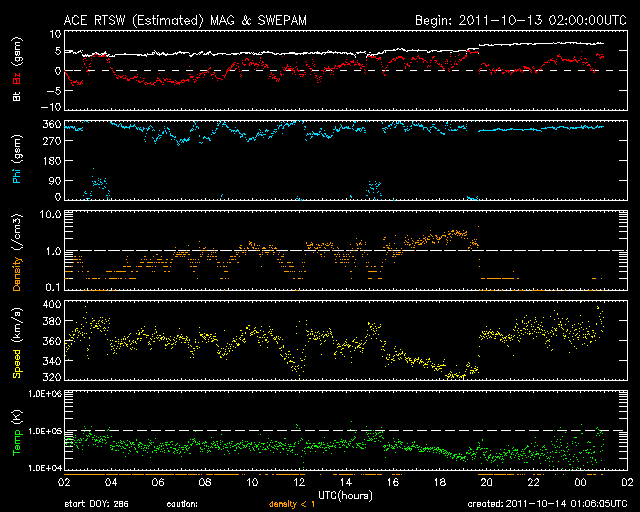This screenshot has width=640, height=512.
Task: Click the 'UTC(hours)' x-axis label
Action: (345, 496)
